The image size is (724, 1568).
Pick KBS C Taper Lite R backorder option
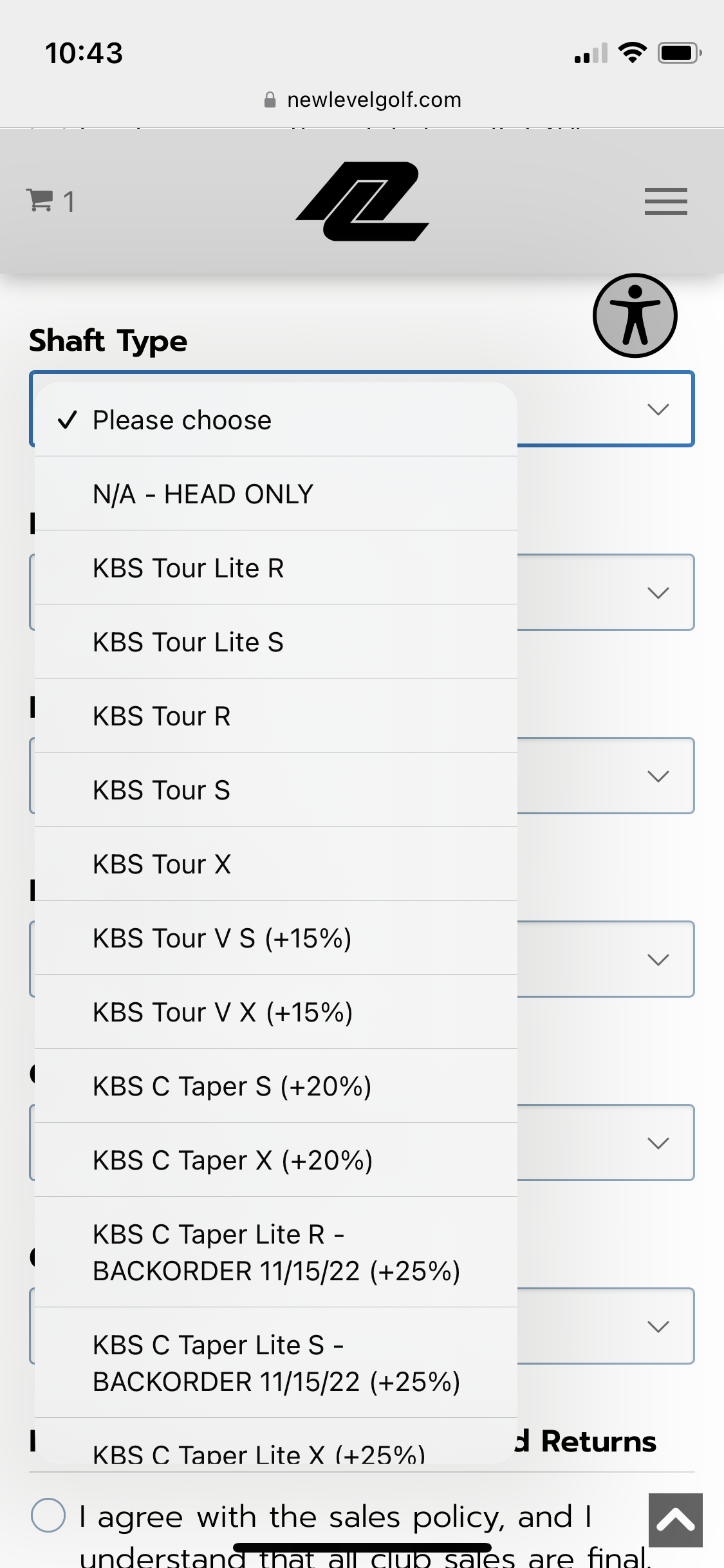276,1253
